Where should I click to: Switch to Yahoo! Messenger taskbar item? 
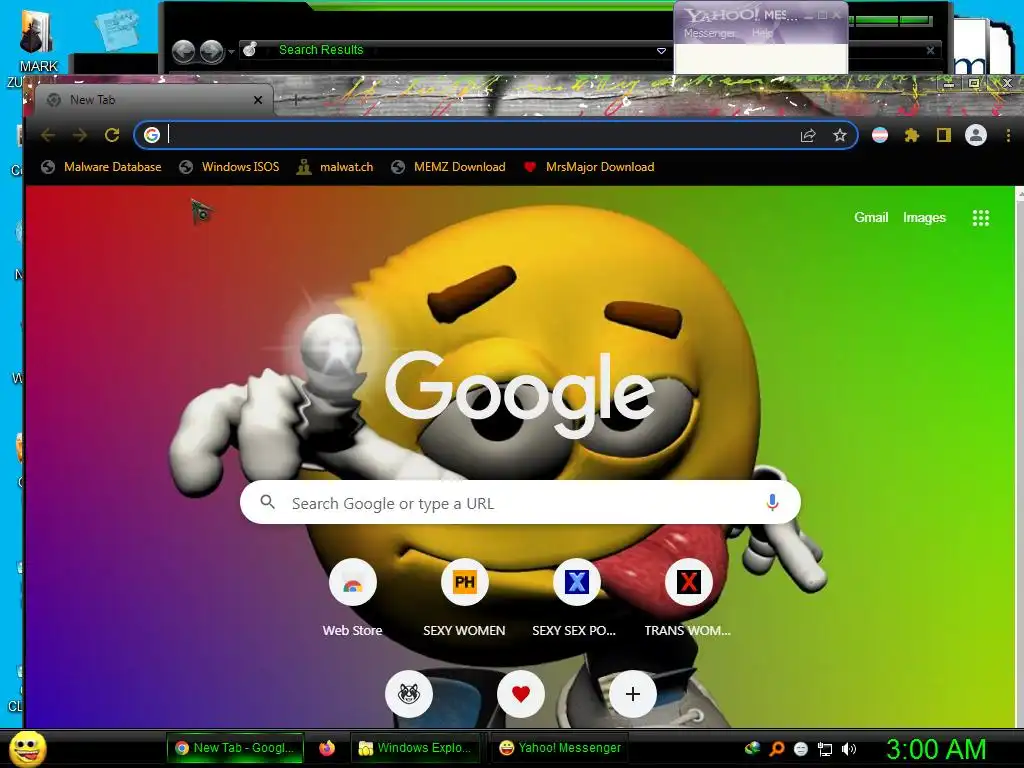(560, 748)
